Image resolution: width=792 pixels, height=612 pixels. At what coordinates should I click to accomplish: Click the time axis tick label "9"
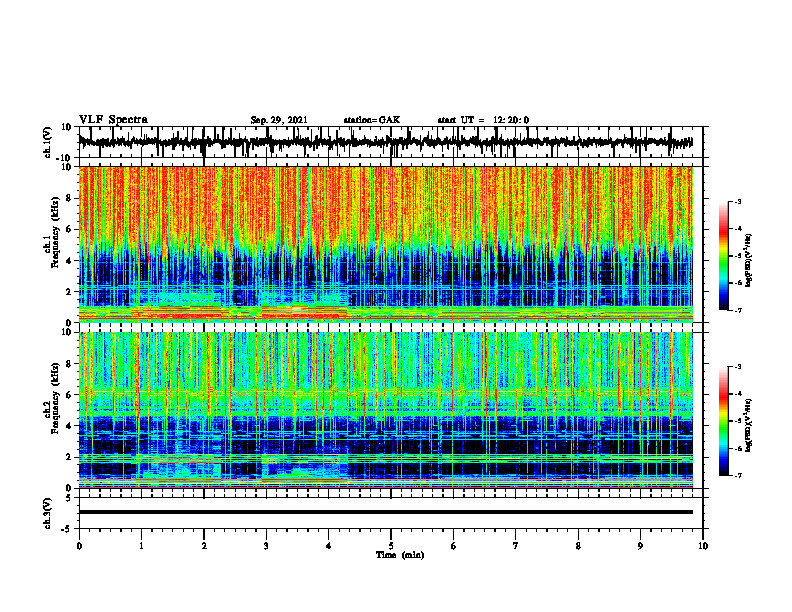640,546
